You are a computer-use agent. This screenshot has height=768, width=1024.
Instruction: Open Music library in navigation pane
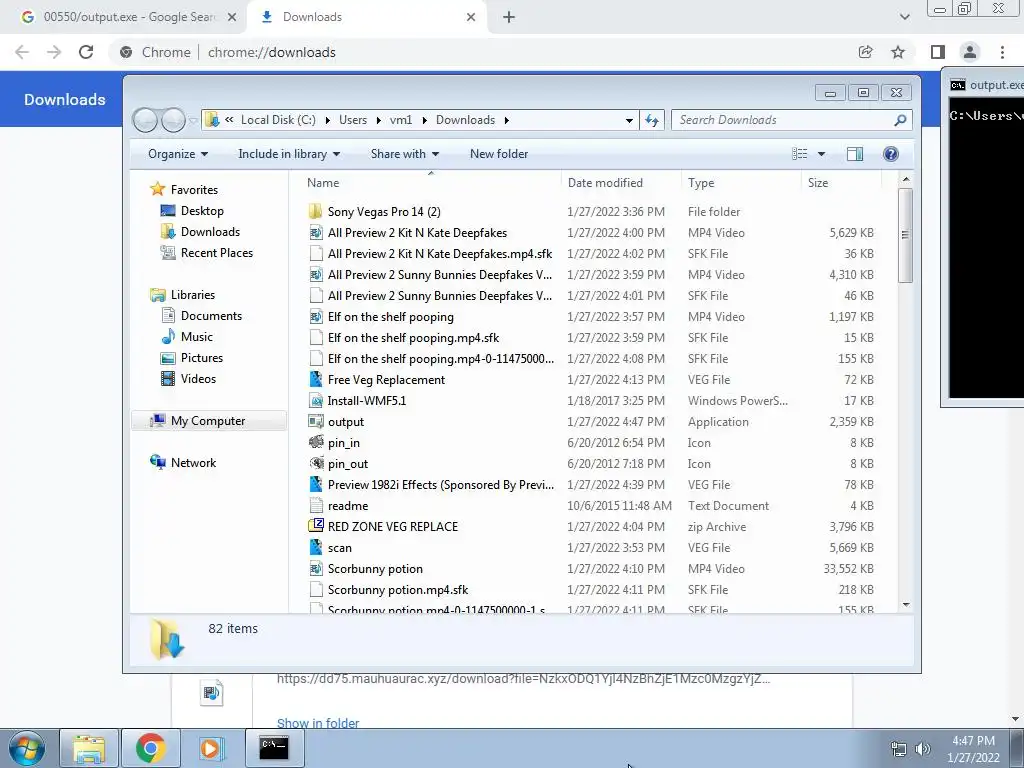pos(197,337)
